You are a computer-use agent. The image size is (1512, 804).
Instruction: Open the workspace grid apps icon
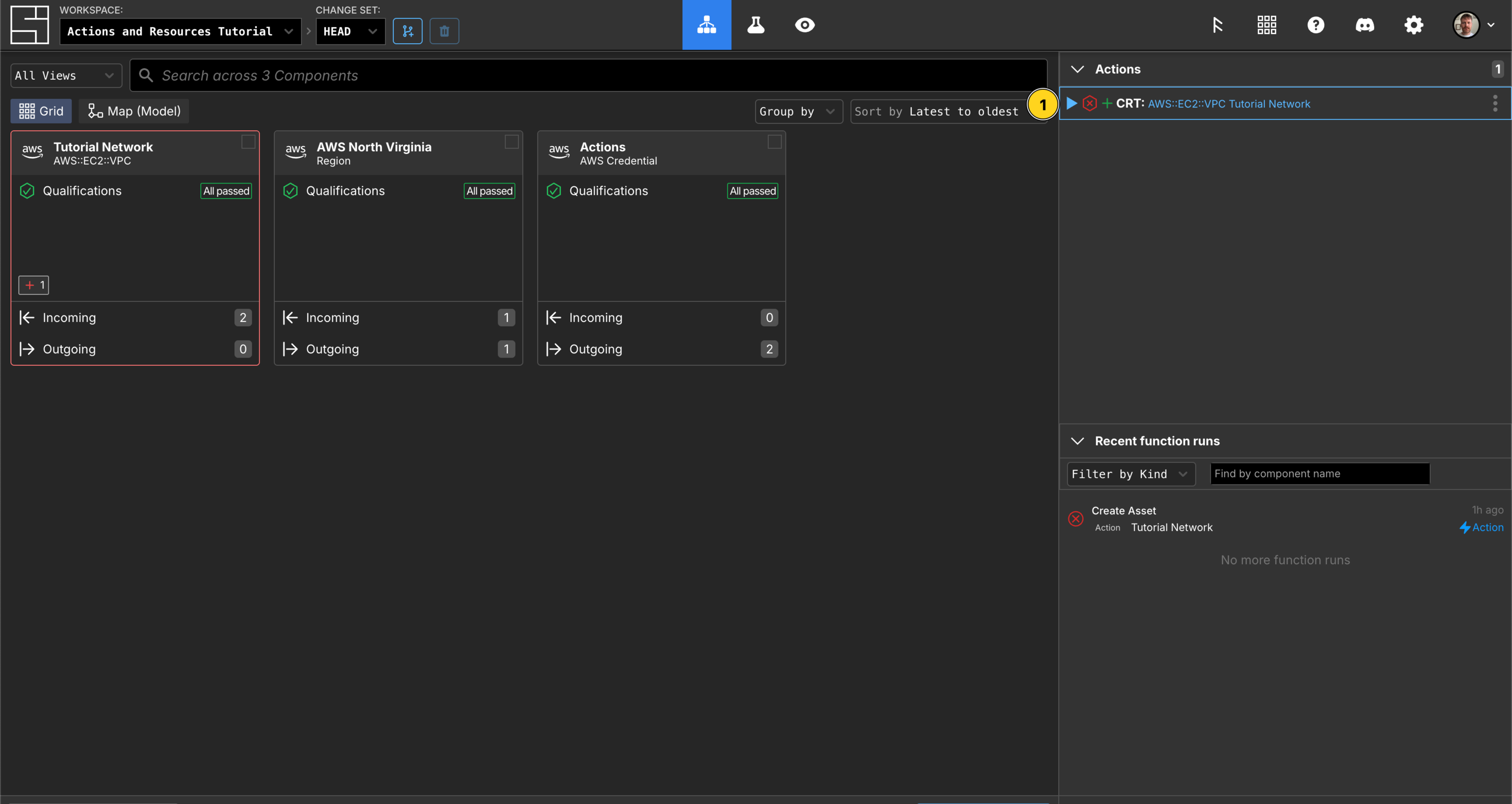[1267, 25]
